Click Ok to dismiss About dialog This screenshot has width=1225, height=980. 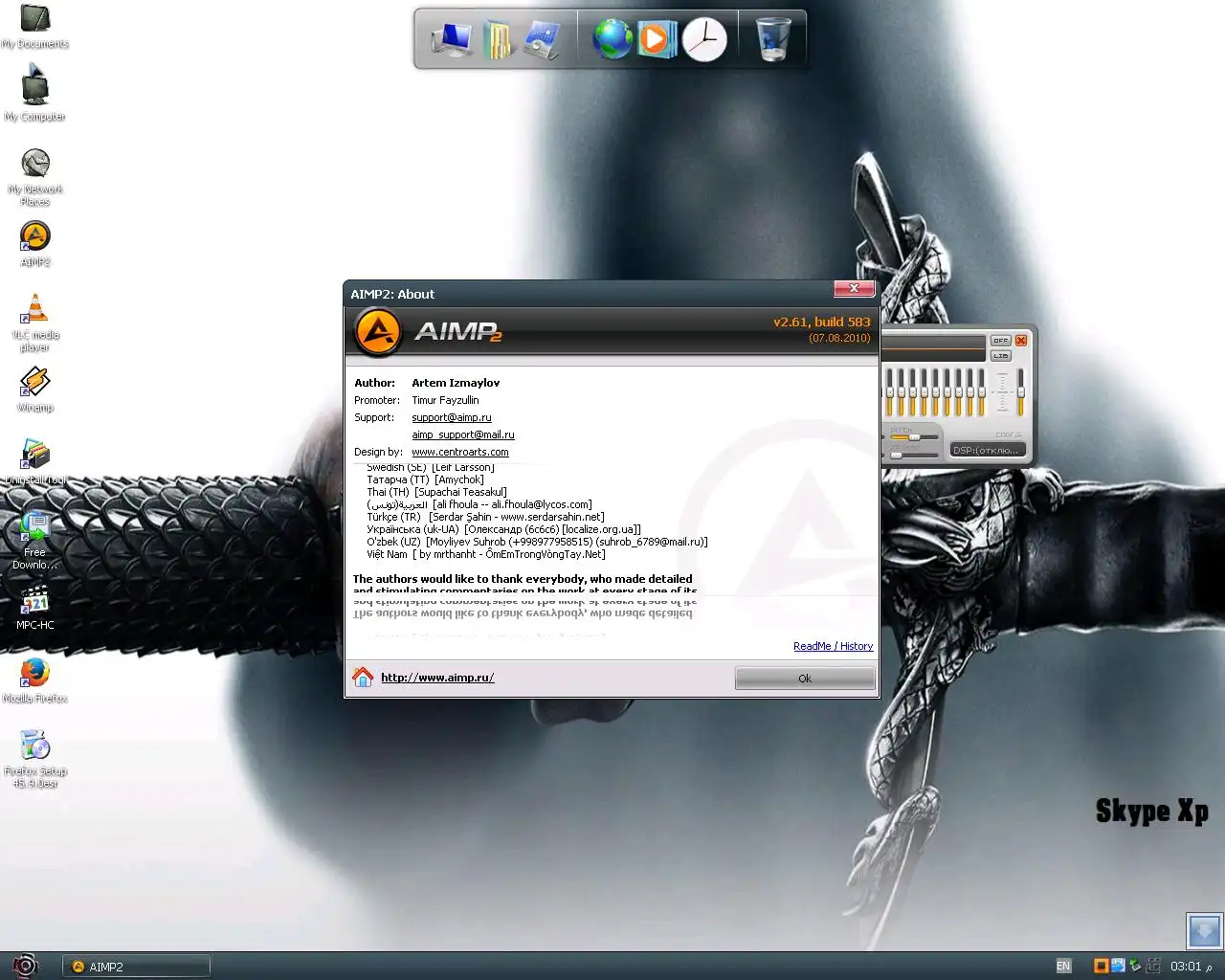[805, 679]
